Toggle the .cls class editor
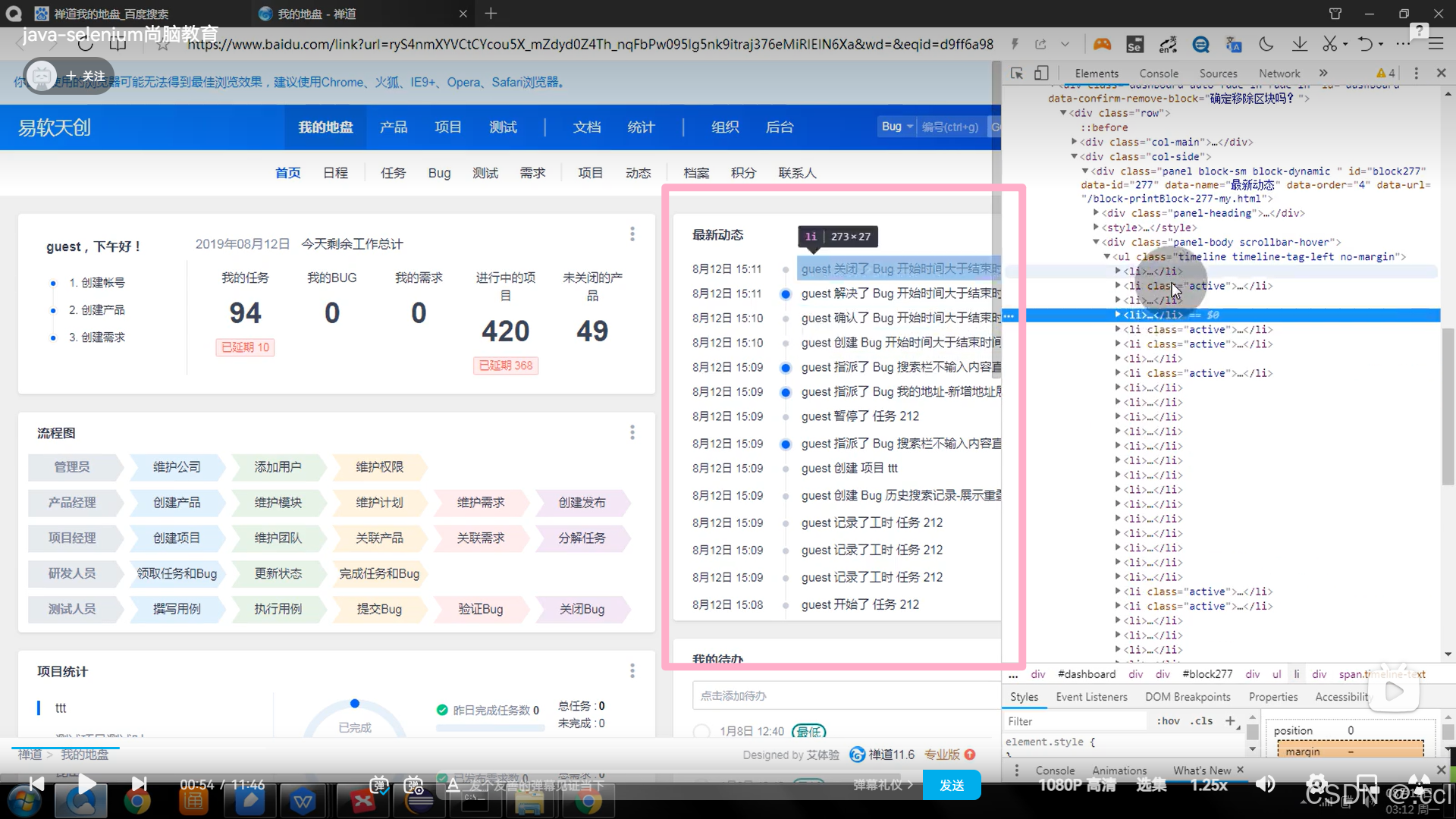This screenshot has width=1456, height=819. 1201,721
